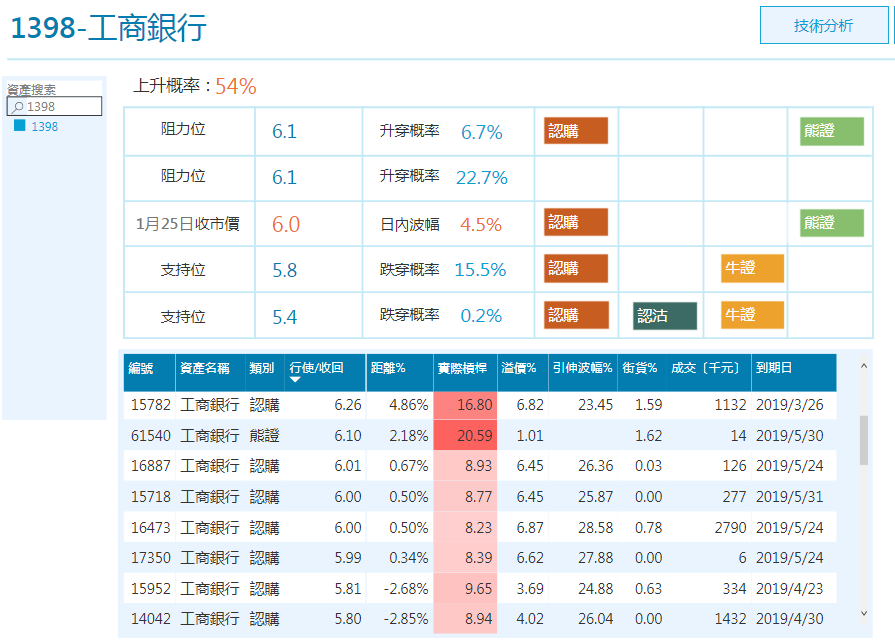Click the 1398-工商銀行 page title

click(x=108, y=27)
